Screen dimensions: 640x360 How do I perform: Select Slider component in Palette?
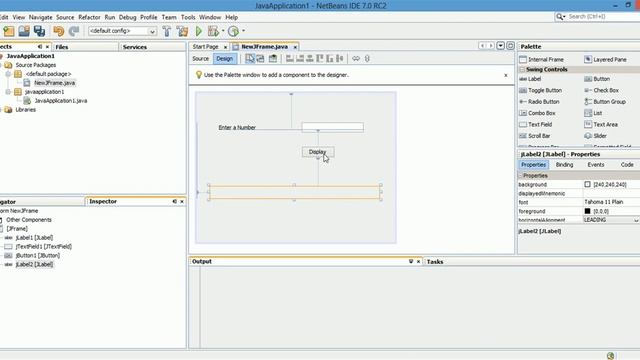[596, 136]
